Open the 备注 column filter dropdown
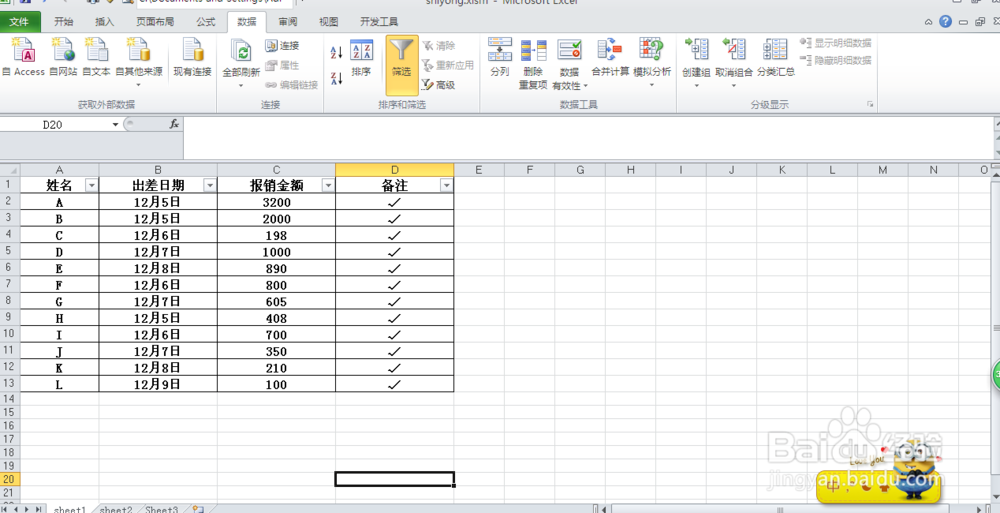Screen dimensions: 1000x513 tap(446, 186)
